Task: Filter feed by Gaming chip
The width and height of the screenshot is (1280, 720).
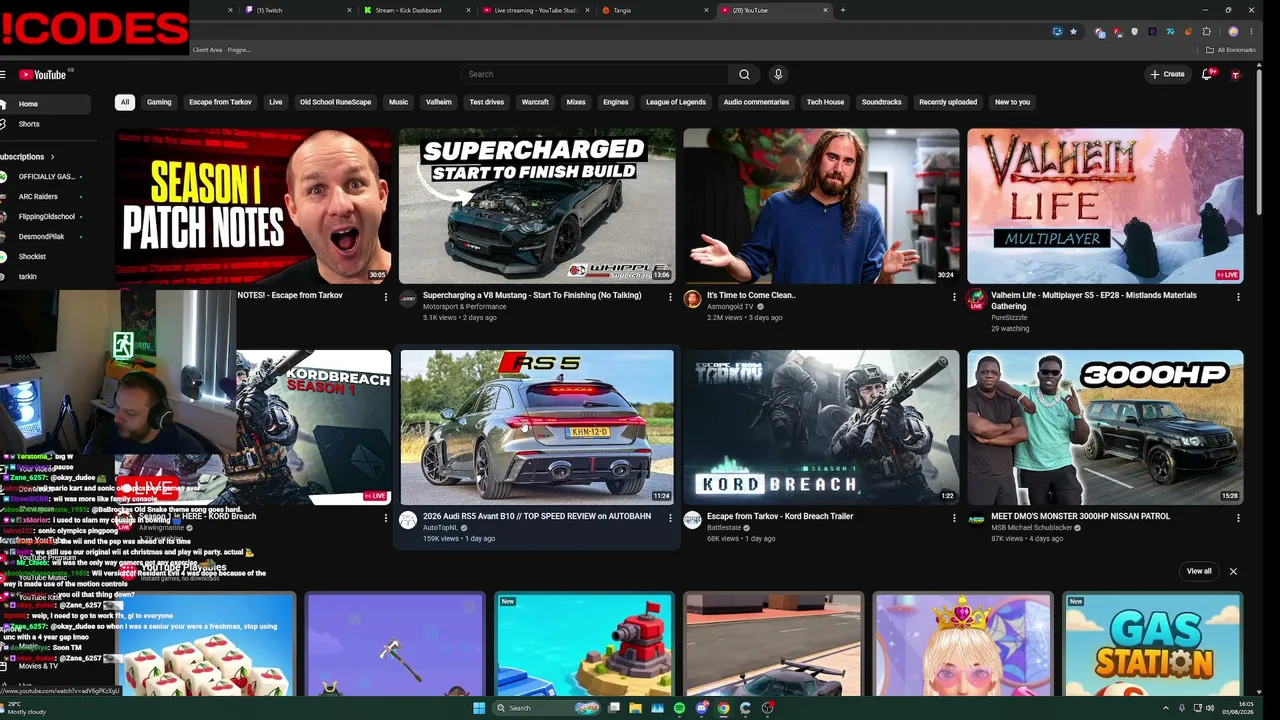Action: tap(159, 102)
